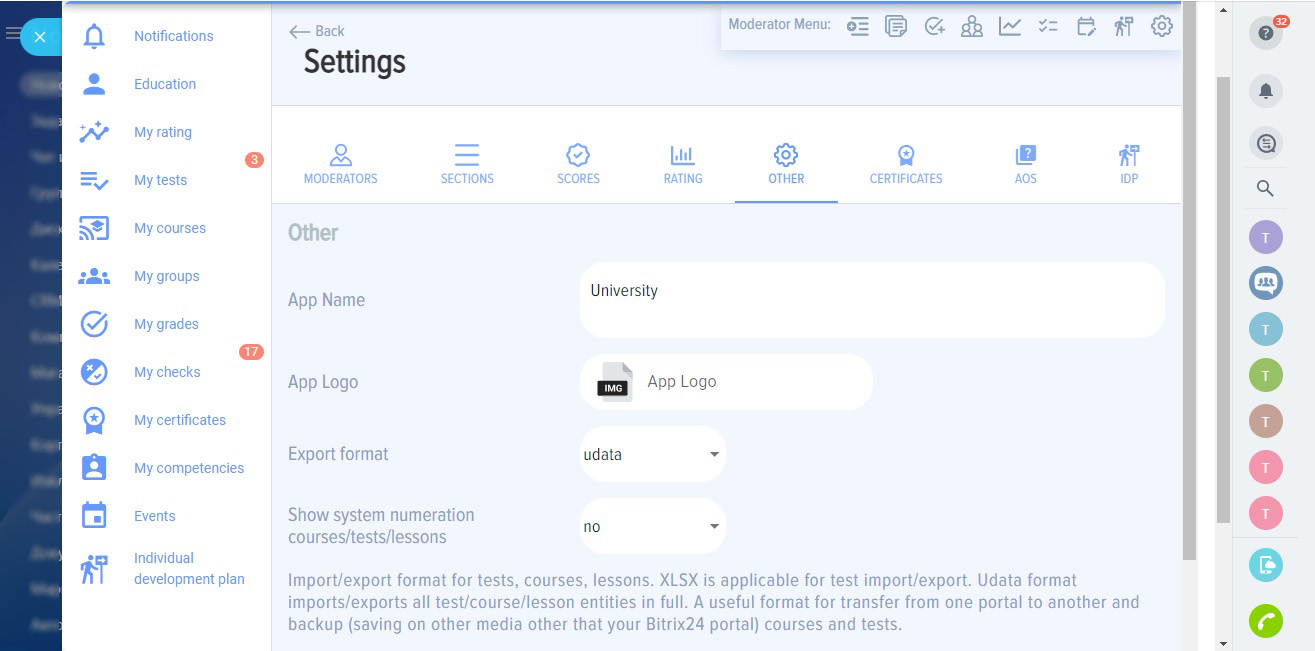Open My tests in the sidebar
This screenshot has height=651, width=1315.
pos(160,180)
